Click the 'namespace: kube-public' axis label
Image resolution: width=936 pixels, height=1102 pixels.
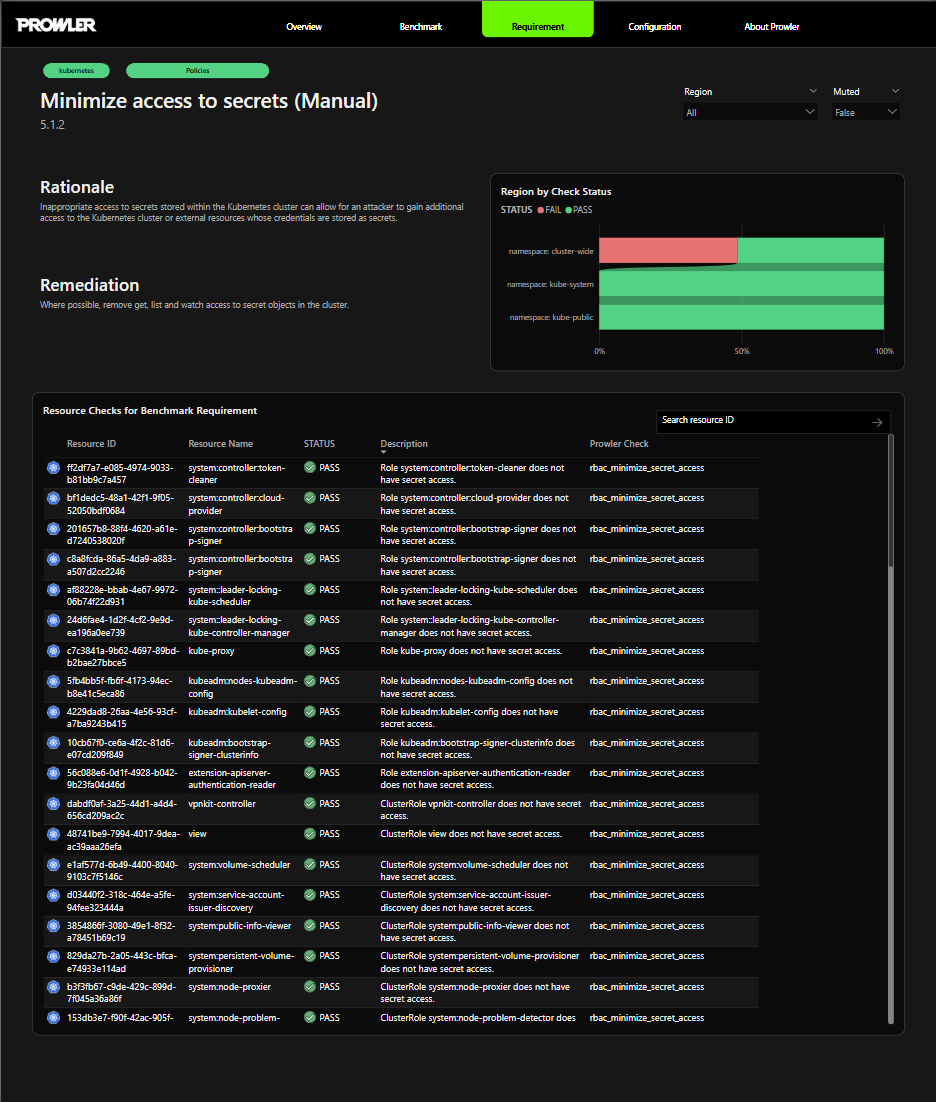[552, 318]
